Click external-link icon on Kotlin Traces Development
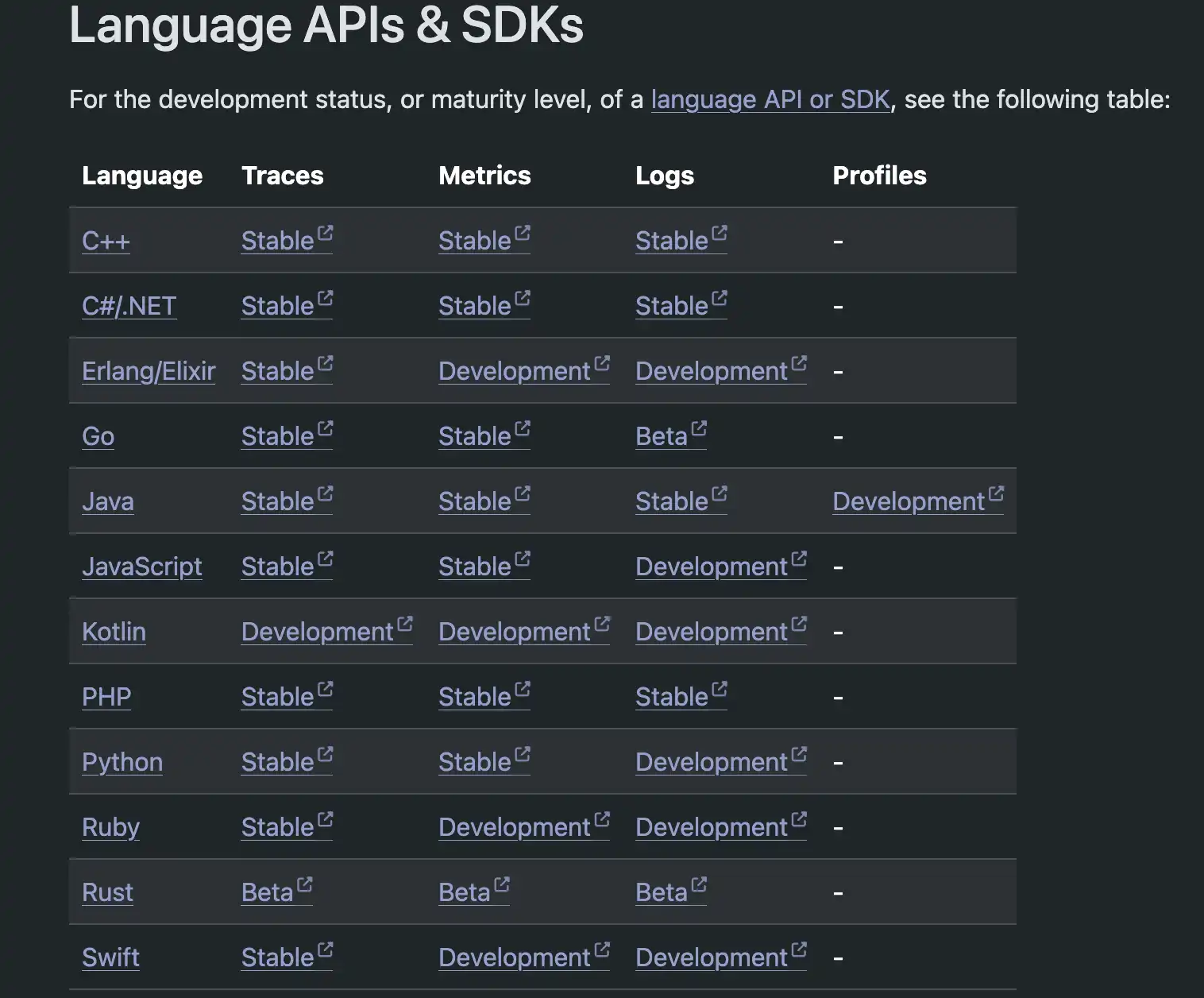This screenshot has width=1204, height=998. [x=405, y=624]
